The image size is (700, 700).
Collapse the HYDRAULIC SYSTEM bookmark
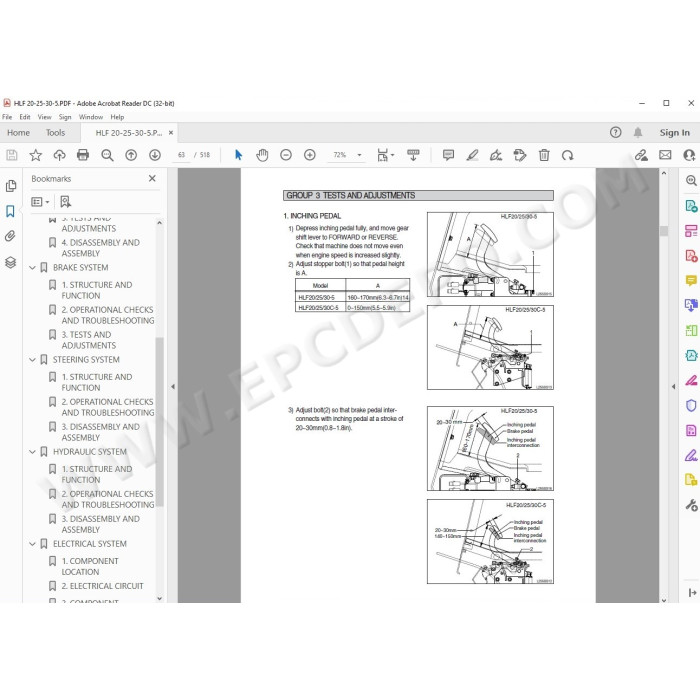coord(32,452)
